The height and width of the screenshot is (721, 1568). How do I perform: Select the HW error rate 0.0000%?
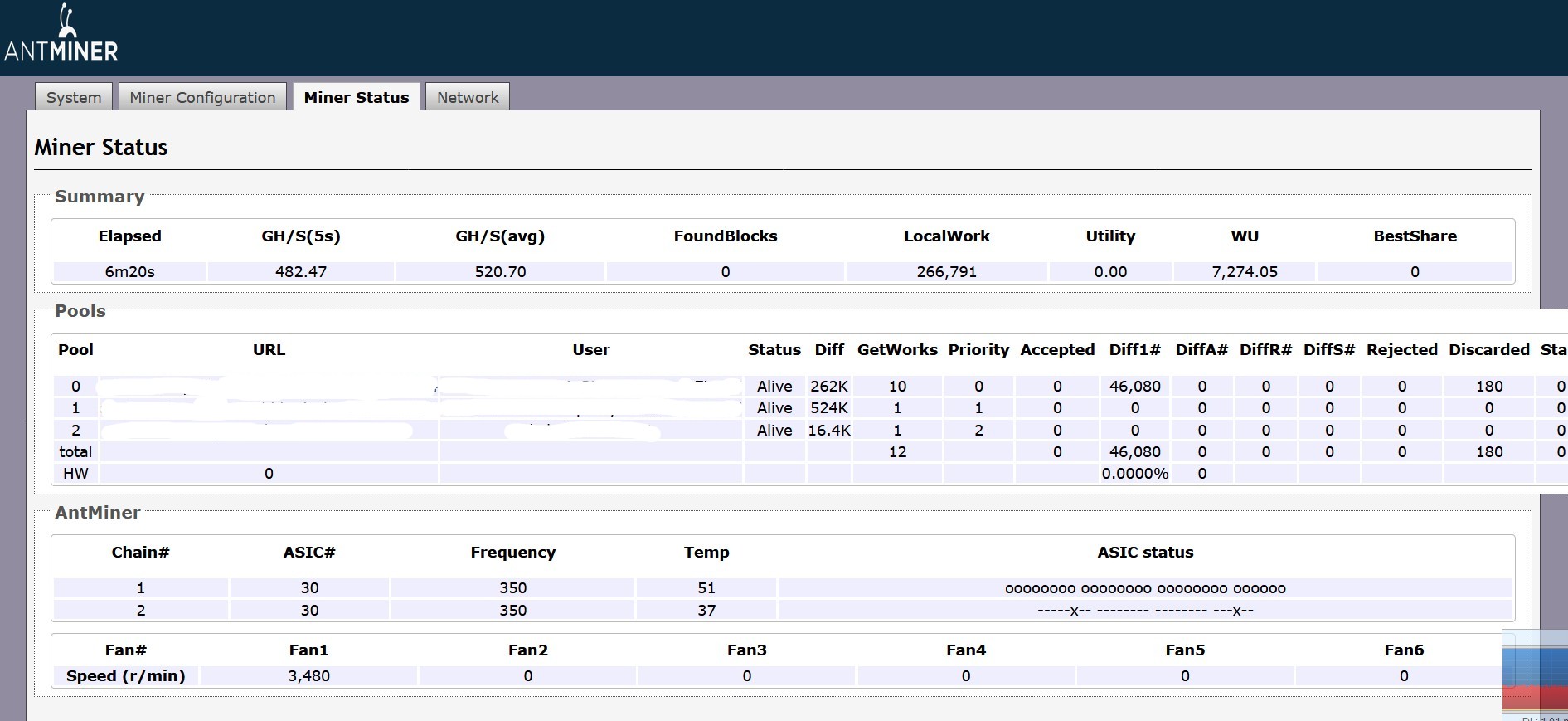click(x=1135, y=474)
